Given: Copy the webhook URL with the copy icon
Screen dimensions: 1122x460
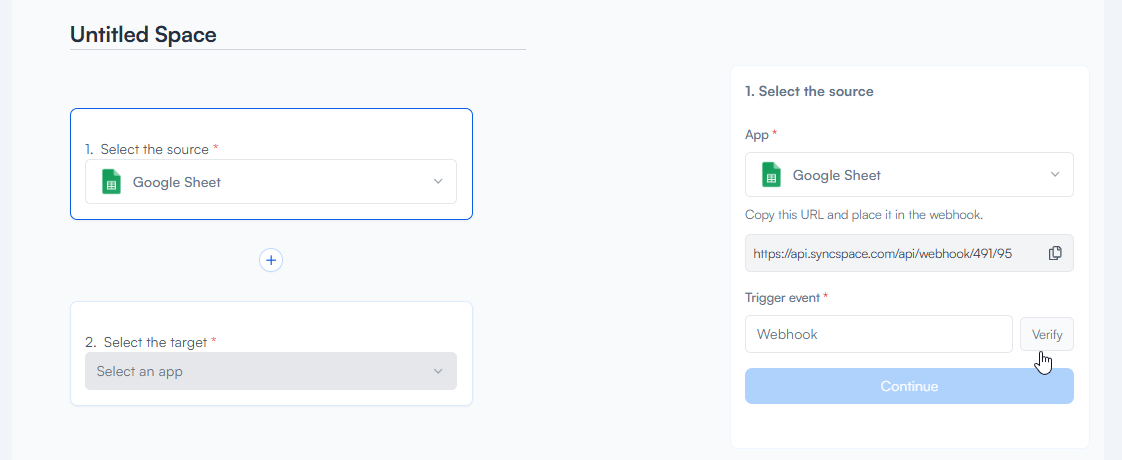Looking at the screenshot, I should (1055, 253).
